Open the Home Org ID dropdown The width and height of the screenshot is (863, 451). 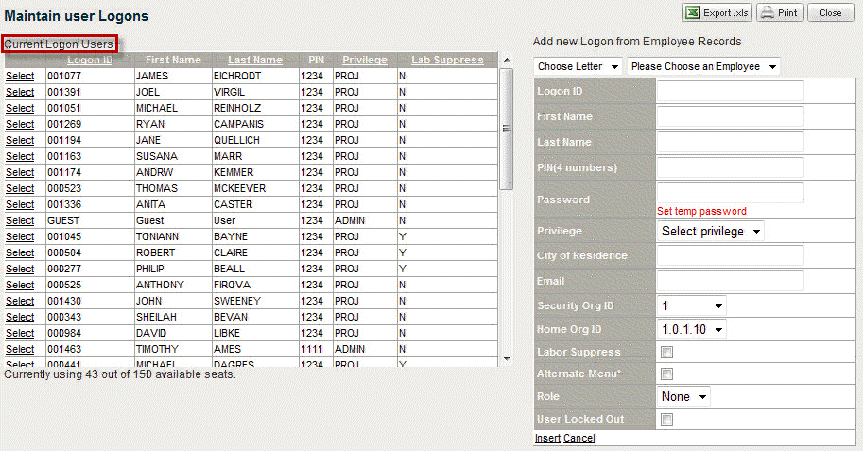click(692, 328)
